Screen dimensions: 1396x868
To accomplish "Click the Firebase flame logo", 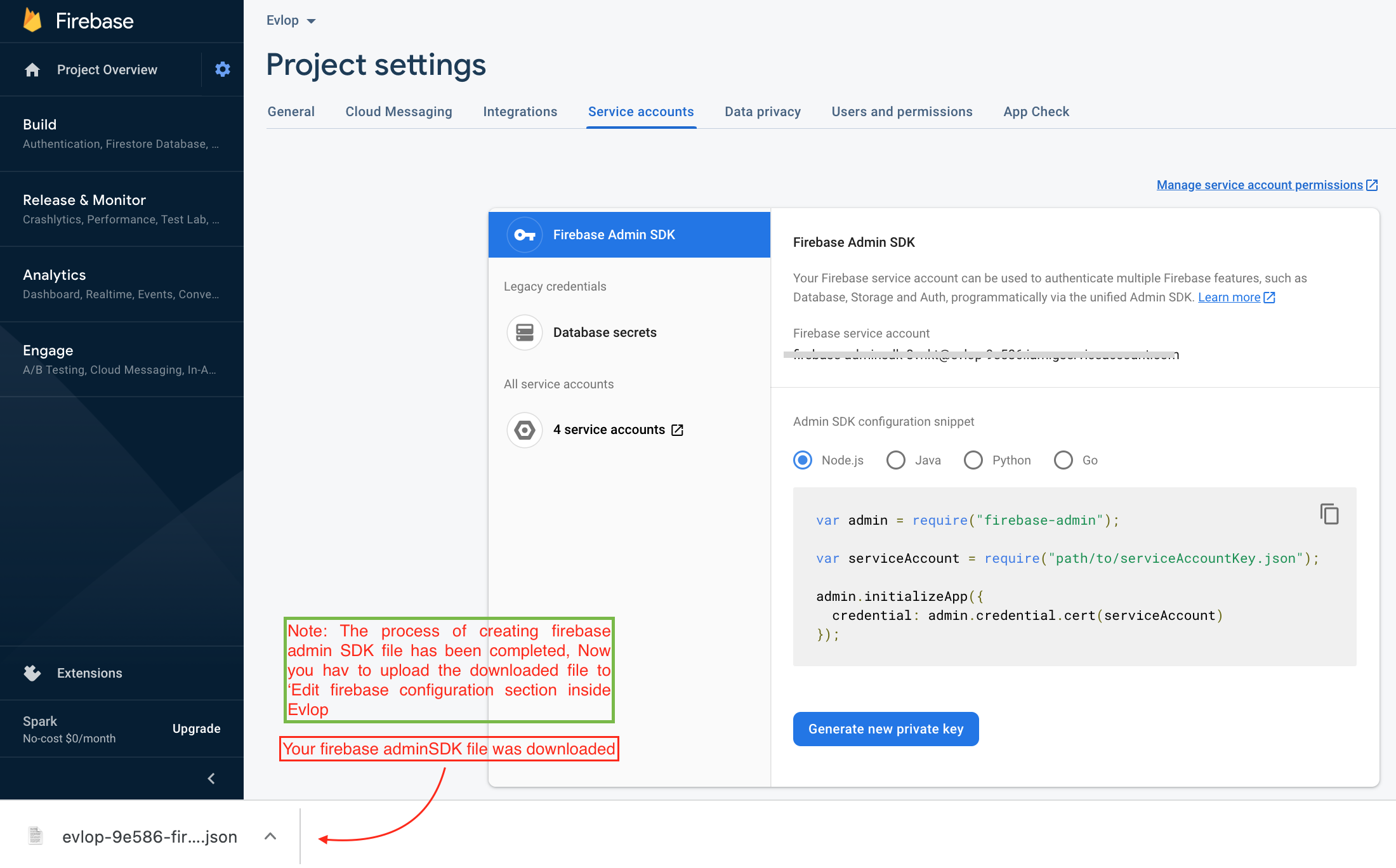I will (x=32, y=20).
